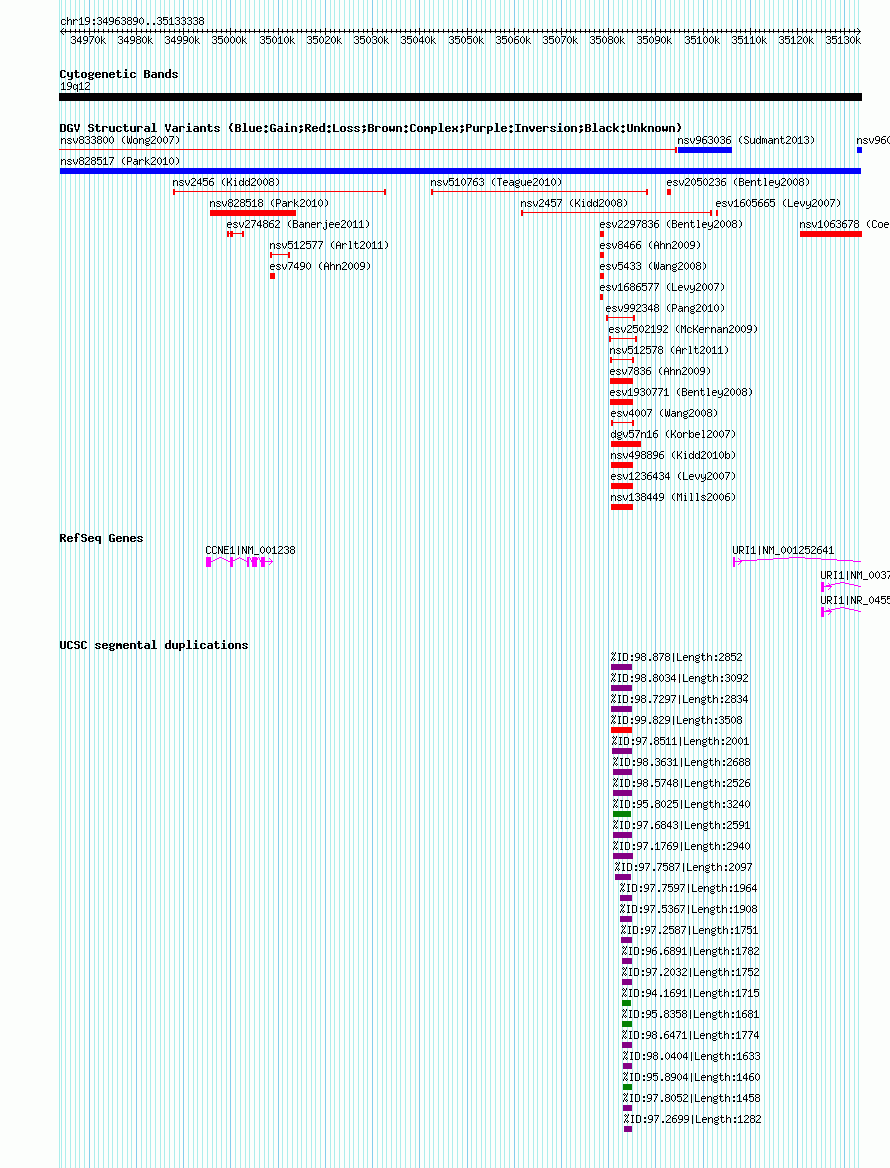Click the nsv833800 (Wong2007) variant label

pos(120,140)
